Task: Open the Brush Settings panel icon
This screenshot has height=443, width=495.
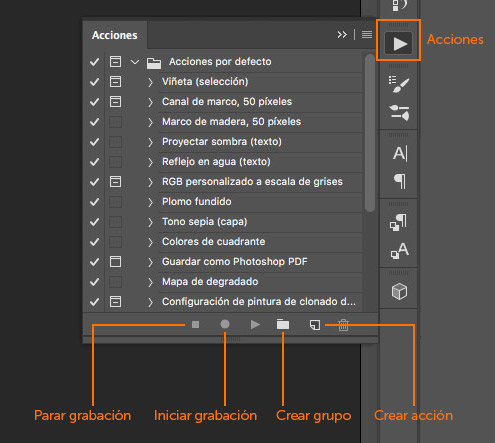Action: (399, 84)
